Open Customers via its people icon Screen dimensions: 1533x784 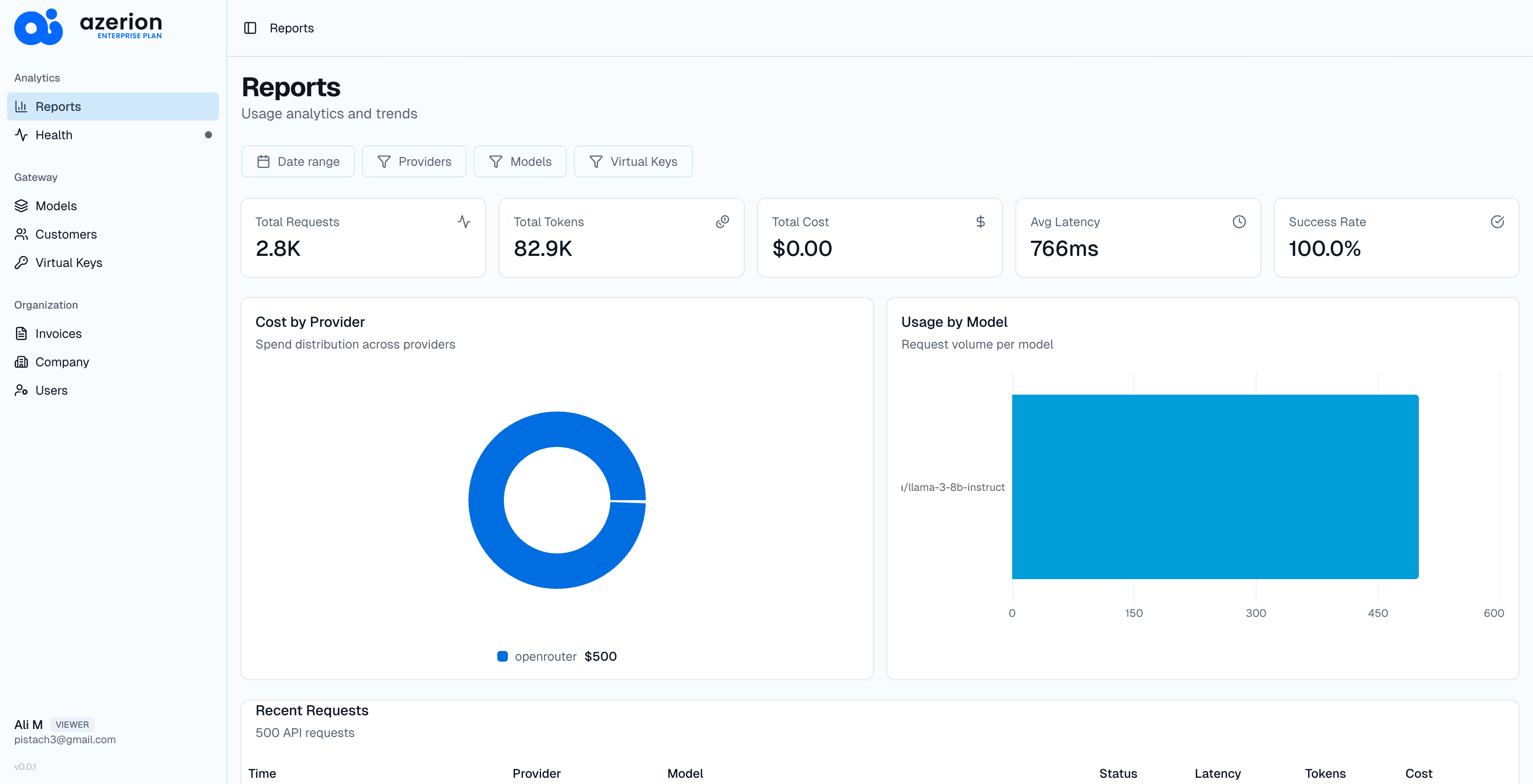[x=21, y=234]
